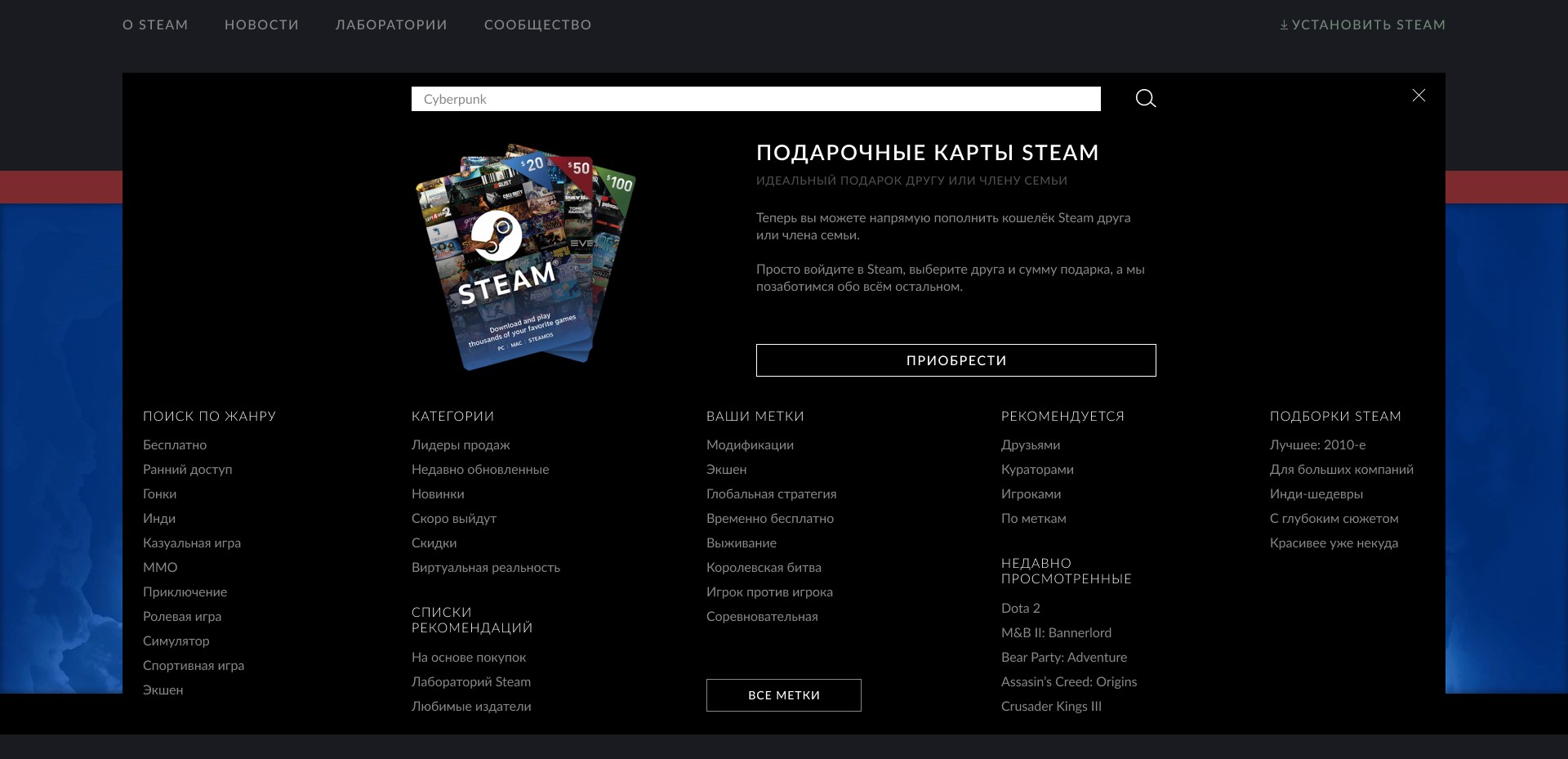This screenshot has width=1568, height=759.
Task: Open С глубоким сюжетом collection
Action: (x=1334, y=519)
